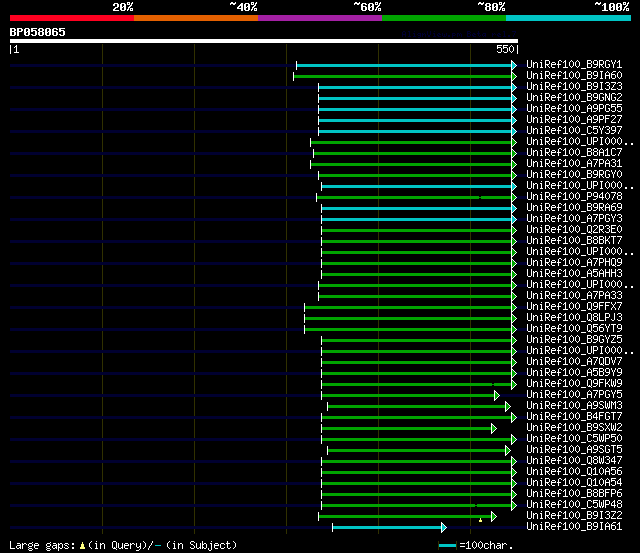Click the red 20% identity legend segment
This screenshot has height=553, width=640.
[72, 18]
